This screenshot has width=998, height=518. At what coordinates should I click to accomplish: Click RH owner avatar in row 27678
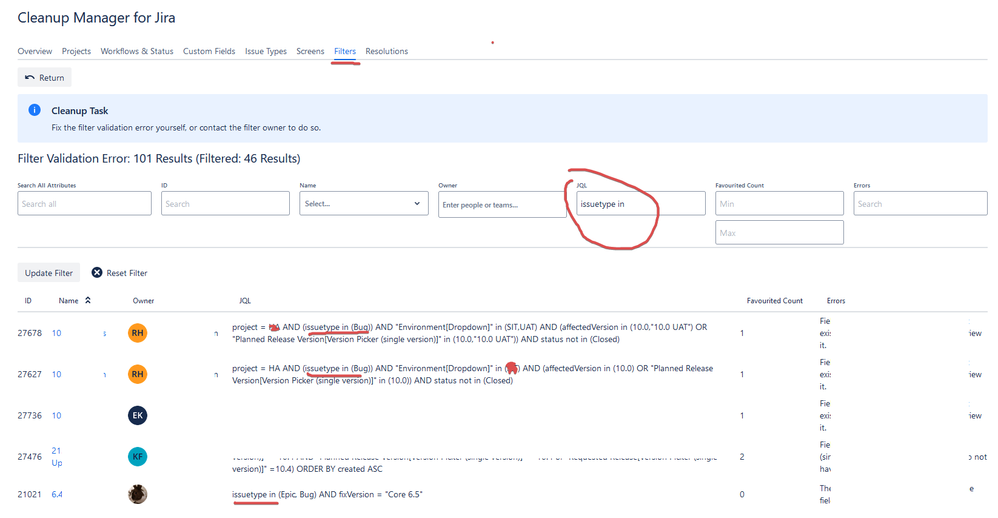point(137,333)
